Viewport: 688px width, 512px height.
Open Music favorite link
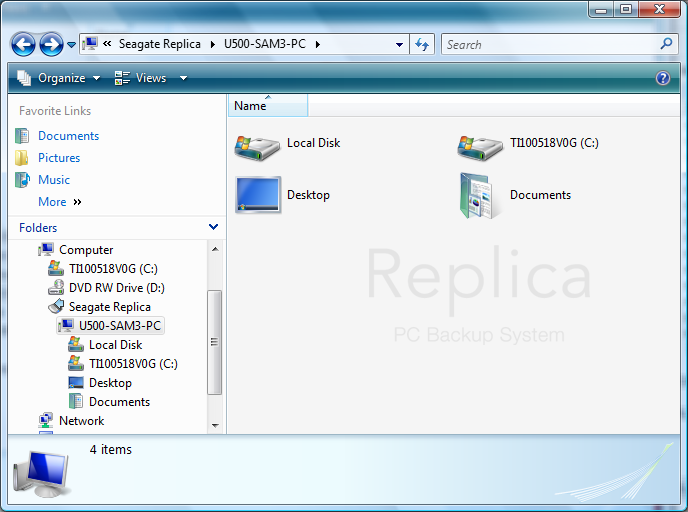[54, 180]
